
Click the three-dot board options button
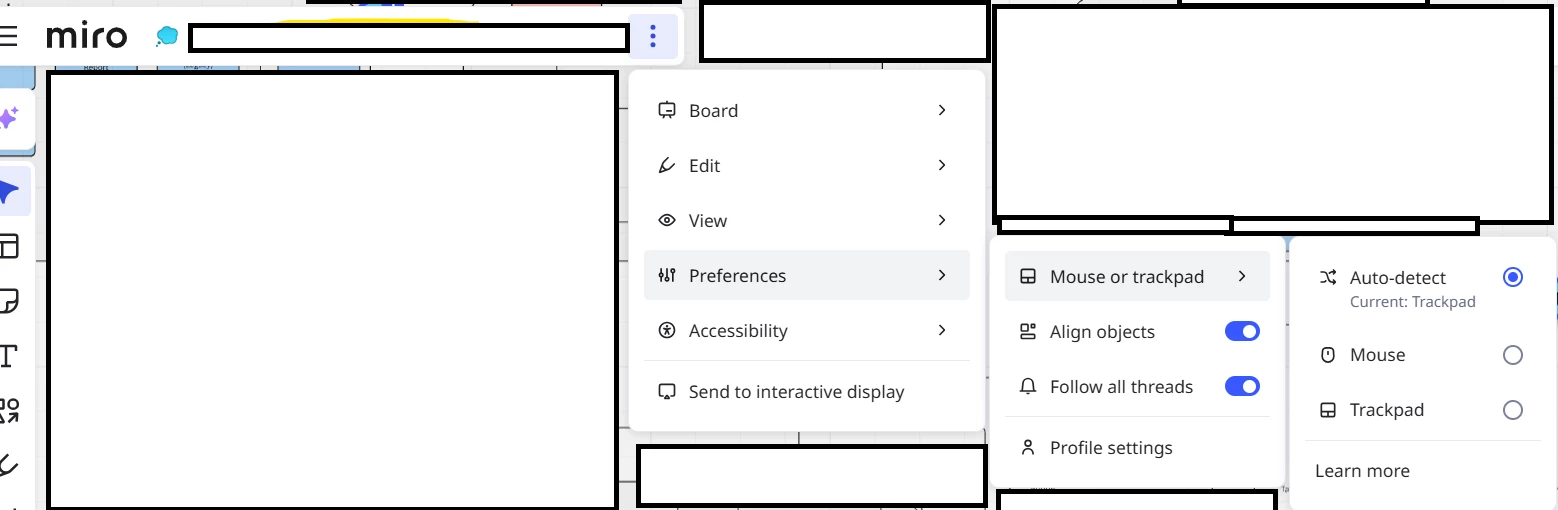pos(653,37)
